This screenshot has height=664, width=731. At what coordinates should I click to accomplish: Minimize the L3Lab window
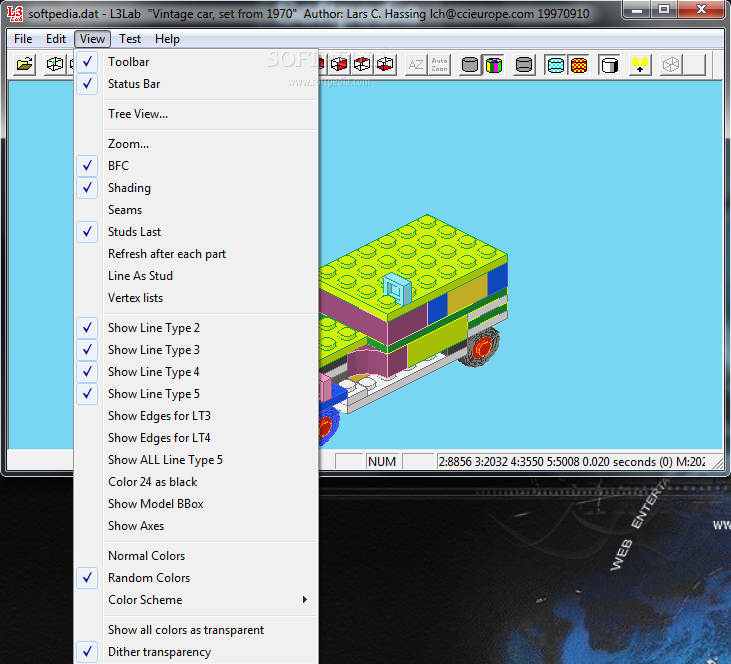(637, 9)
